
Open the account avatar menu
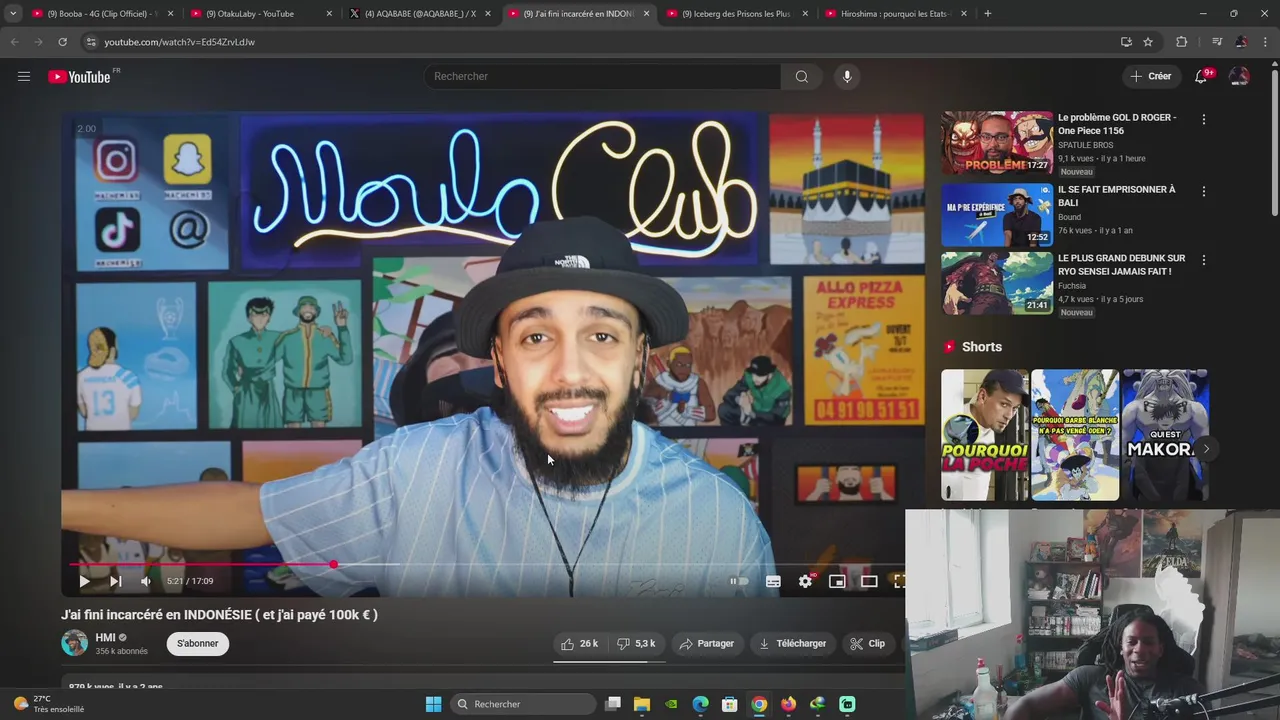pyautogui.click(x=1239, y=76)
